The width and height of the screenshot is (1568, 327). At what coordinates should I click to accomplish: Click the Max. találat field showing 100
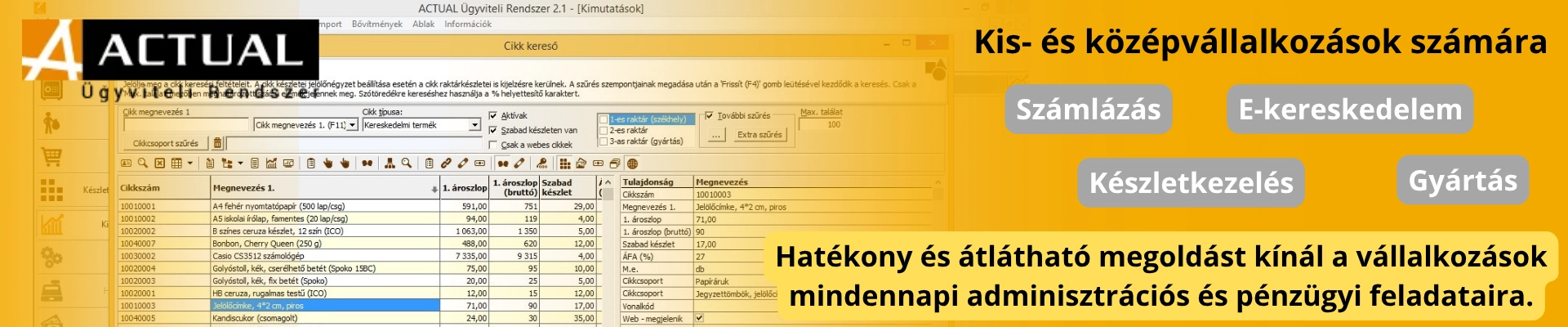click(x=822, y=125)
